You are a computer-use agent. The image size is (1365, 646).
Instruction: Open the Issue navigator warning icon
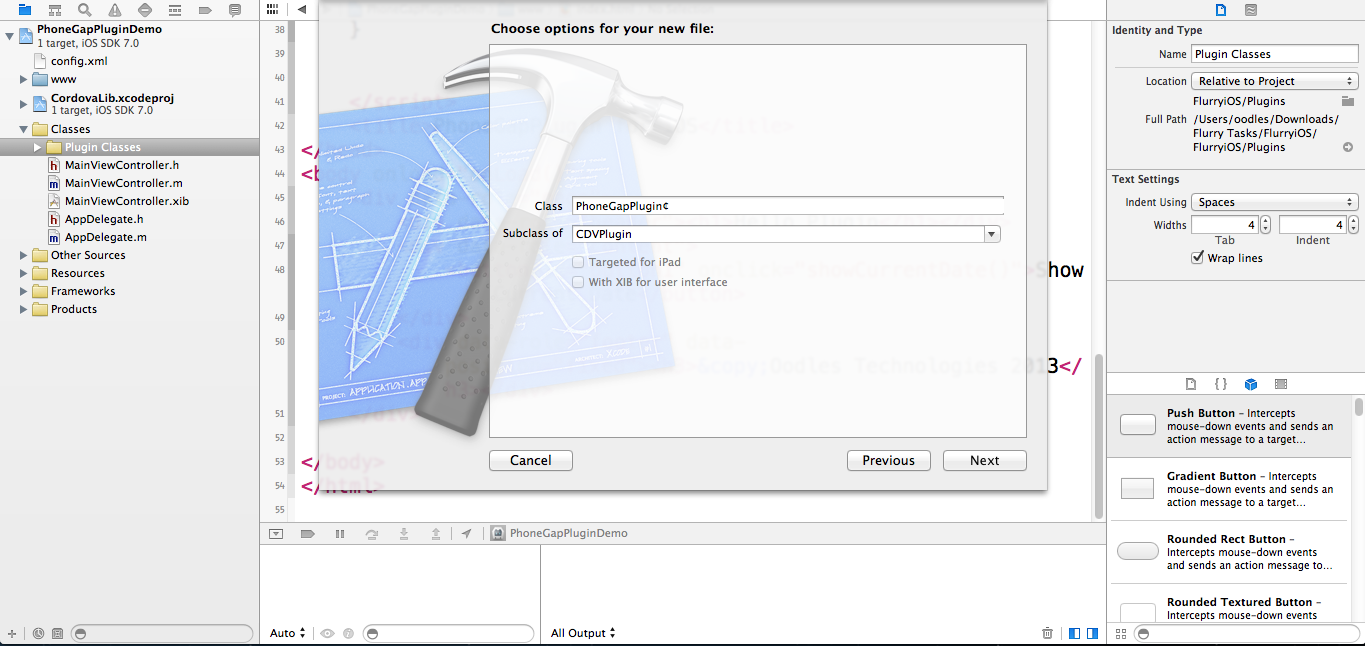[115, 10]
